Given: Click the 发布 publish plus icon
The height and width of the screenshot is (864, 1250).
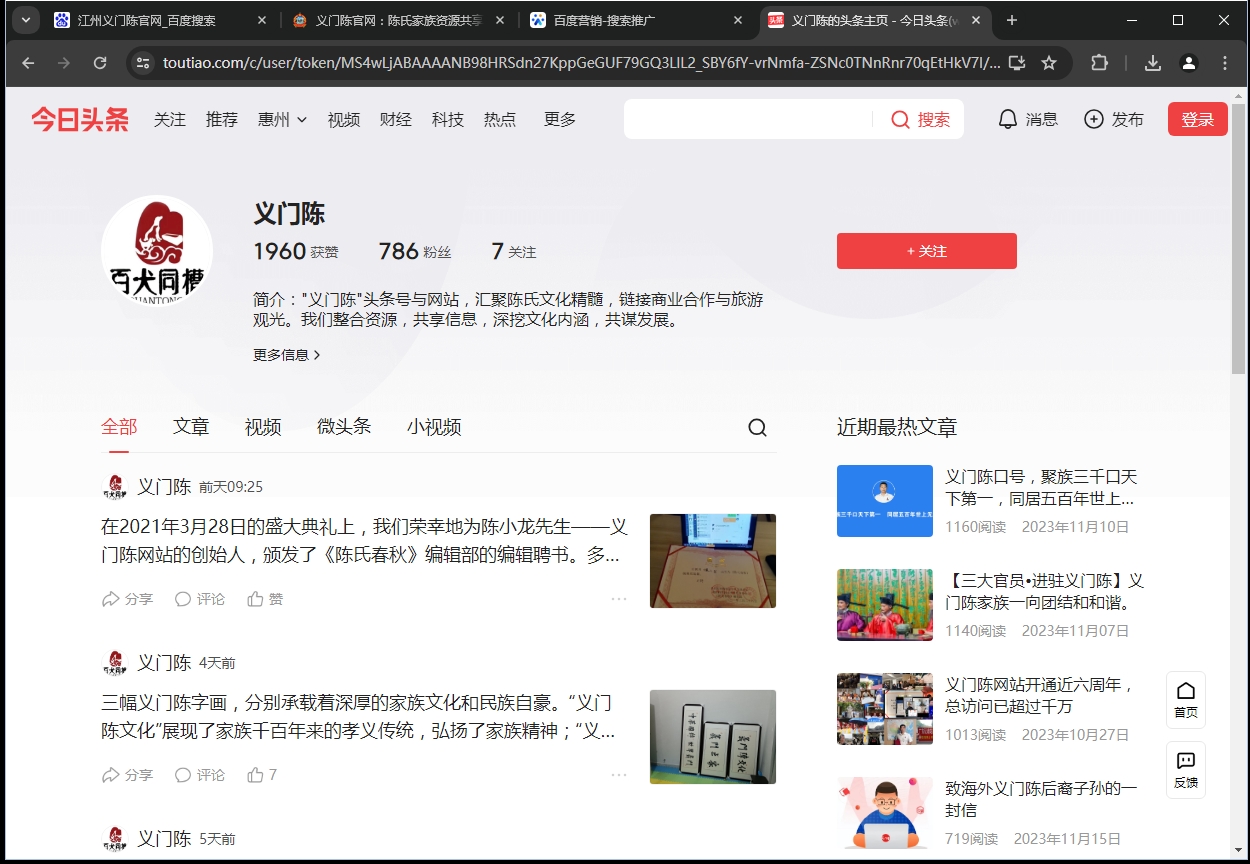Looking at the screenshot, I should click(1094, 119).
